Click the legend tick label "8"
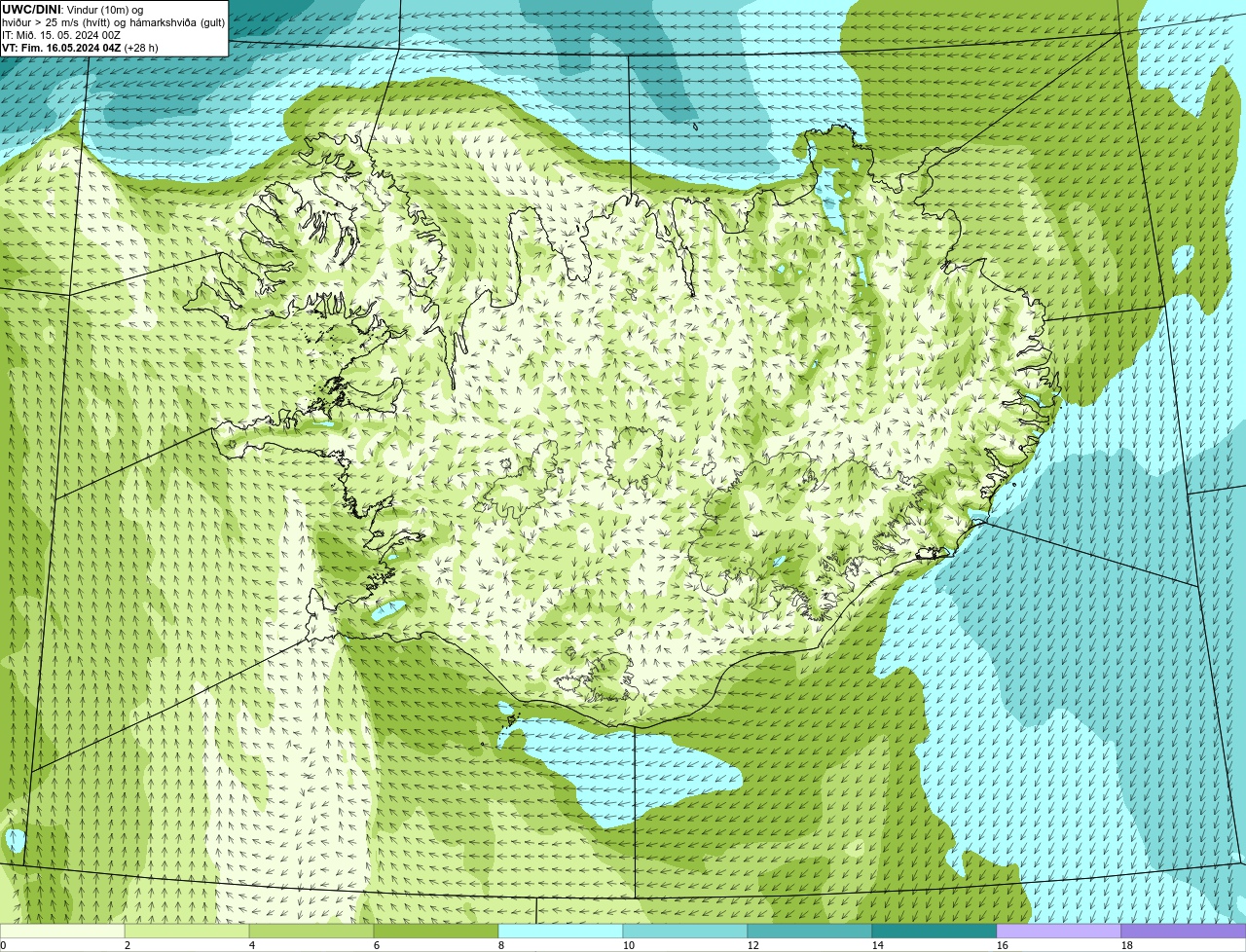1246x952 pixels. click(x=501, y=945)
